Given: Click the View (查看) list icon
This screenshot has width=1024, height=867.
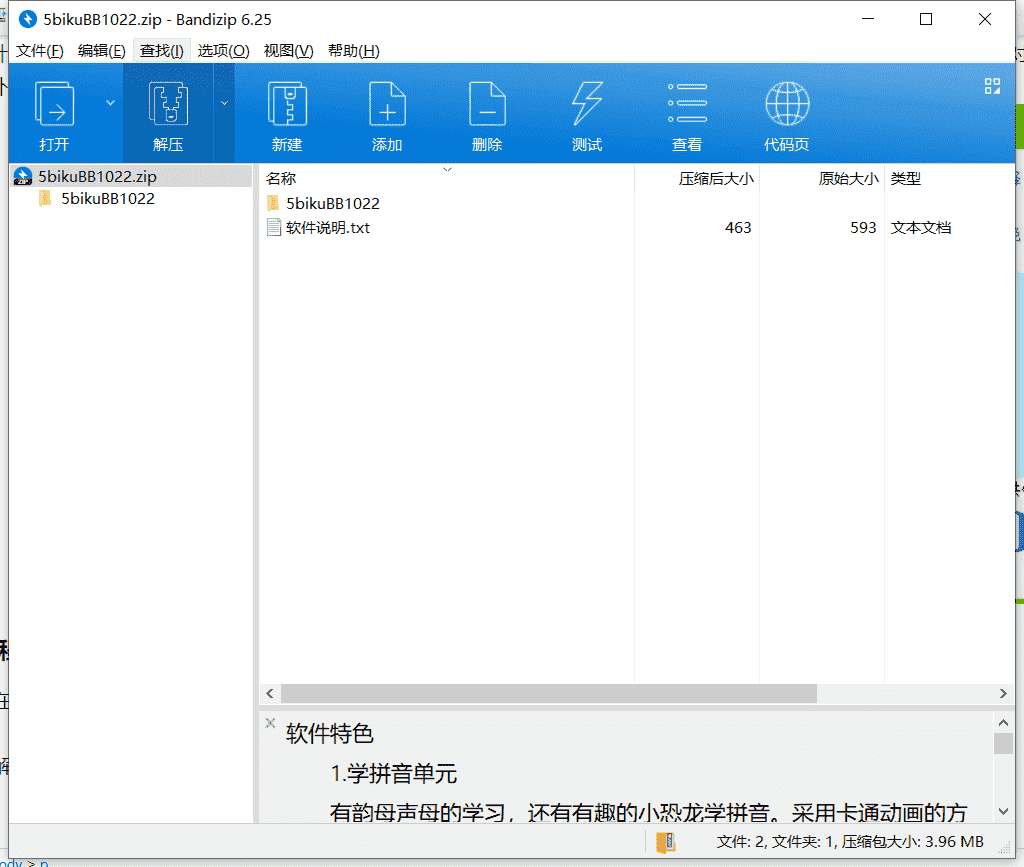Looking at the screenshot, I should pyautogui.click(x=687, y=103).
